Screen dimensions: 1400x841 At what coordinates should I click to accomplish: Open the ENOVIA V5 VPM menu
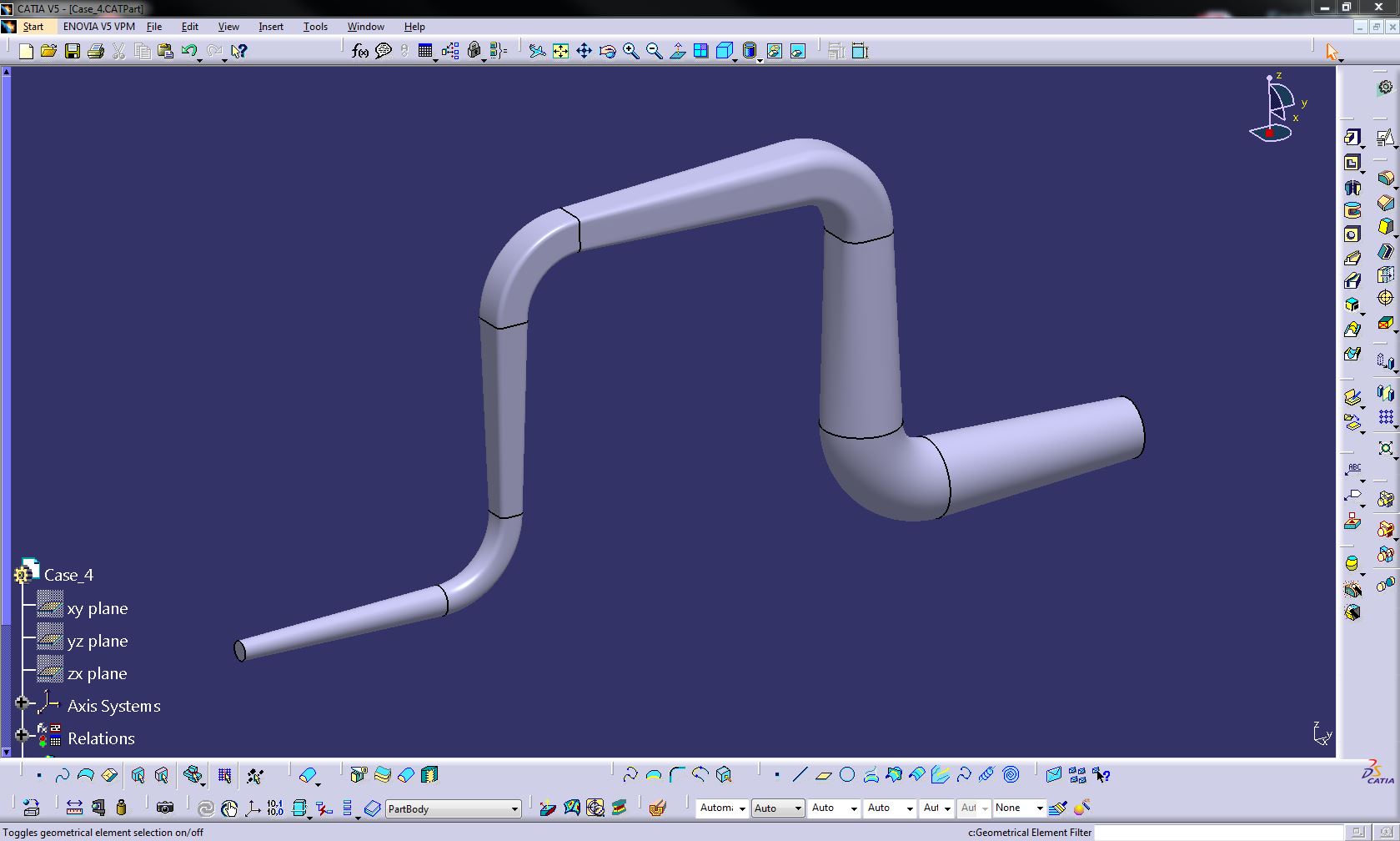[x=99, y=27]
